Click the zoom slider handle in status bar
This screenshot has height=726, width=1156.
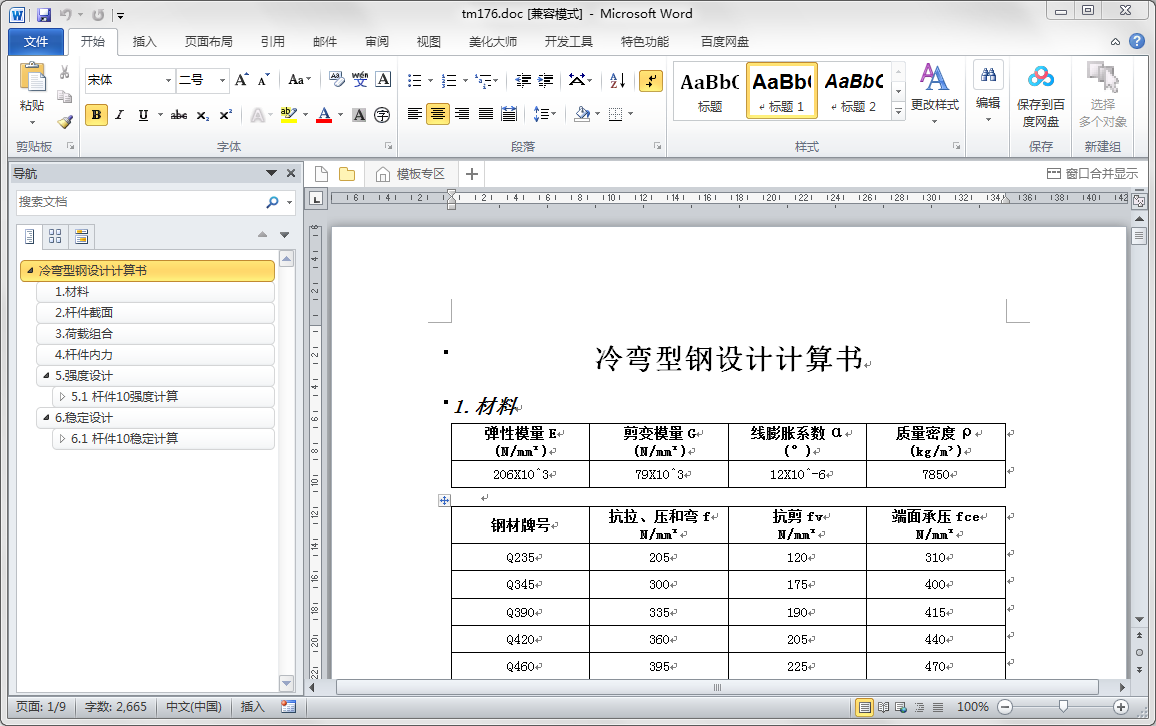(x=1063, y=707)
